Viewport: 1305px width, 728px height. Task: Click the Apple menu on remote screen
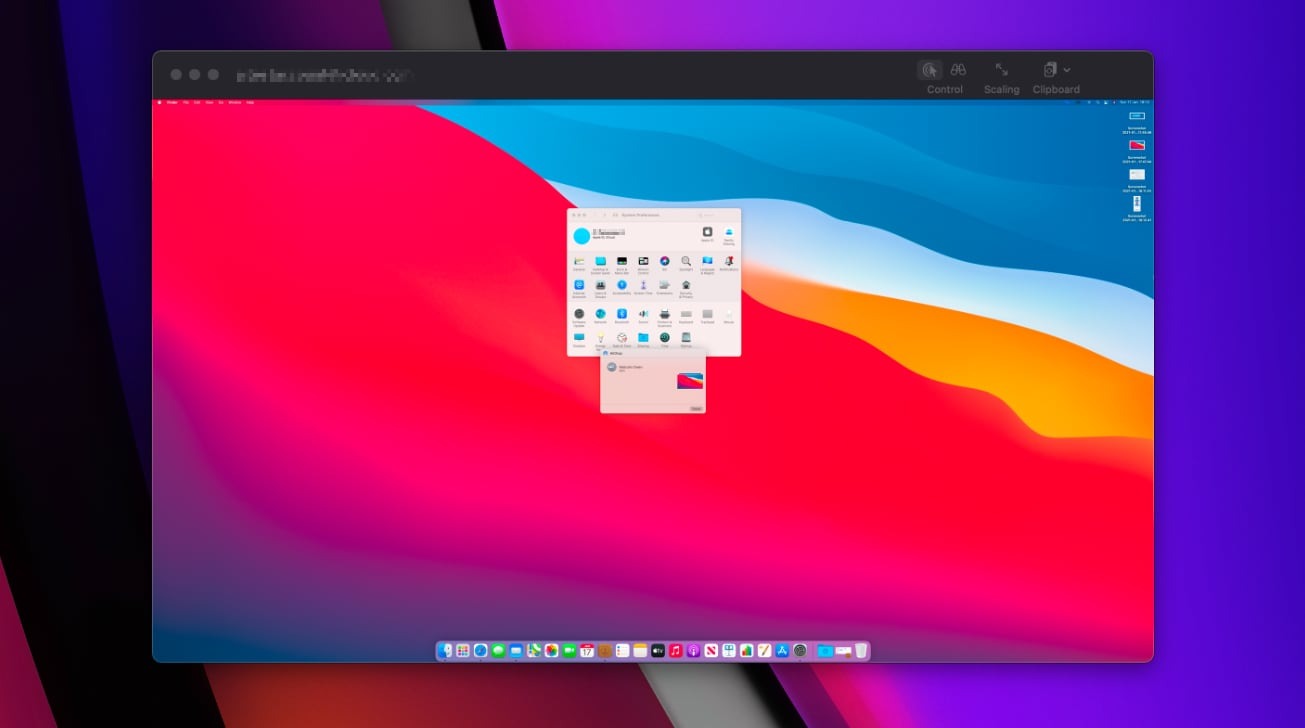[x=159, y=102]
